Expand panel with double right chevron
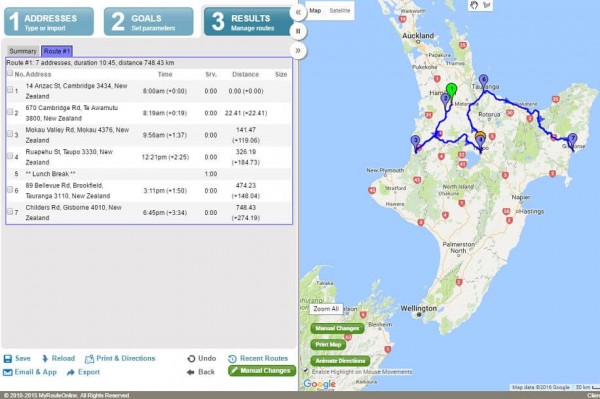The width and height of the screenshot is (600, 399). (x=298, y=50)
